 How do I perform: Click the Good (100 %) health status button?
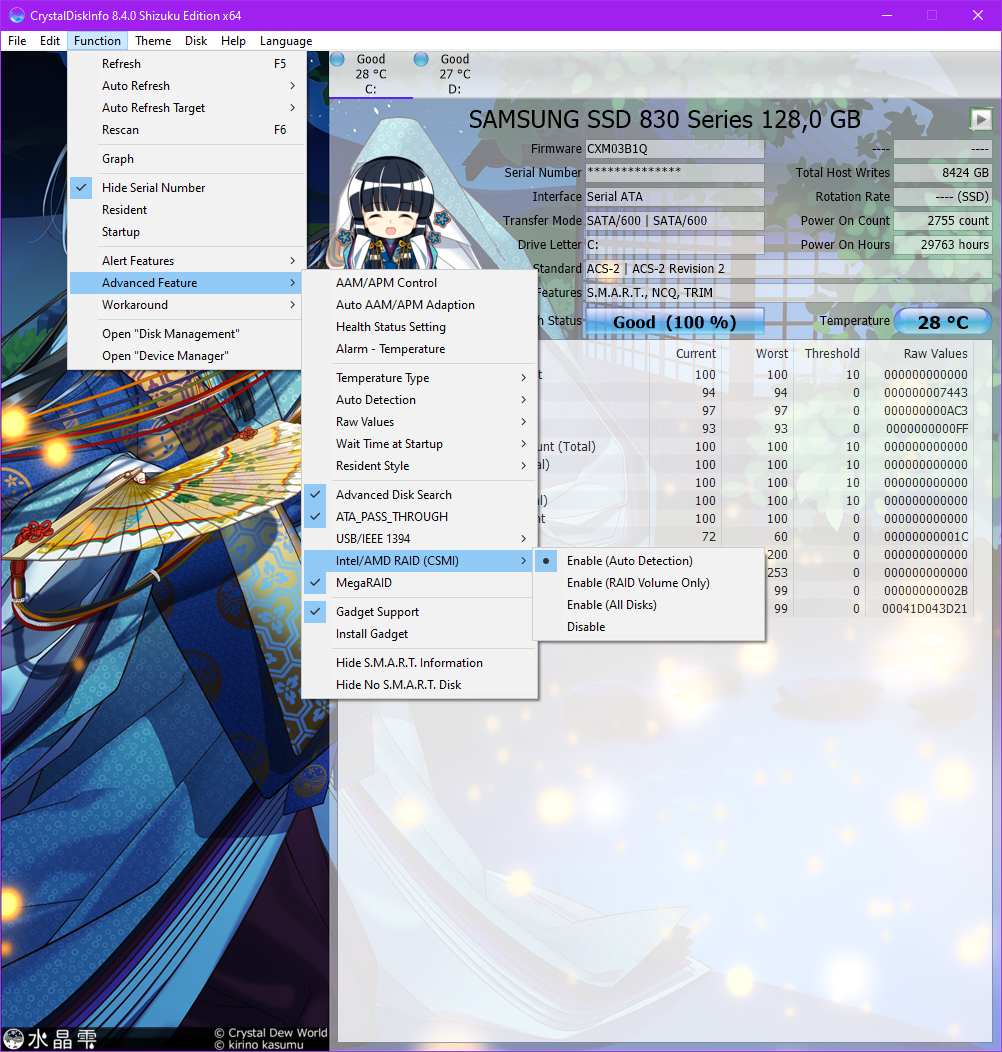pos(674,322)
